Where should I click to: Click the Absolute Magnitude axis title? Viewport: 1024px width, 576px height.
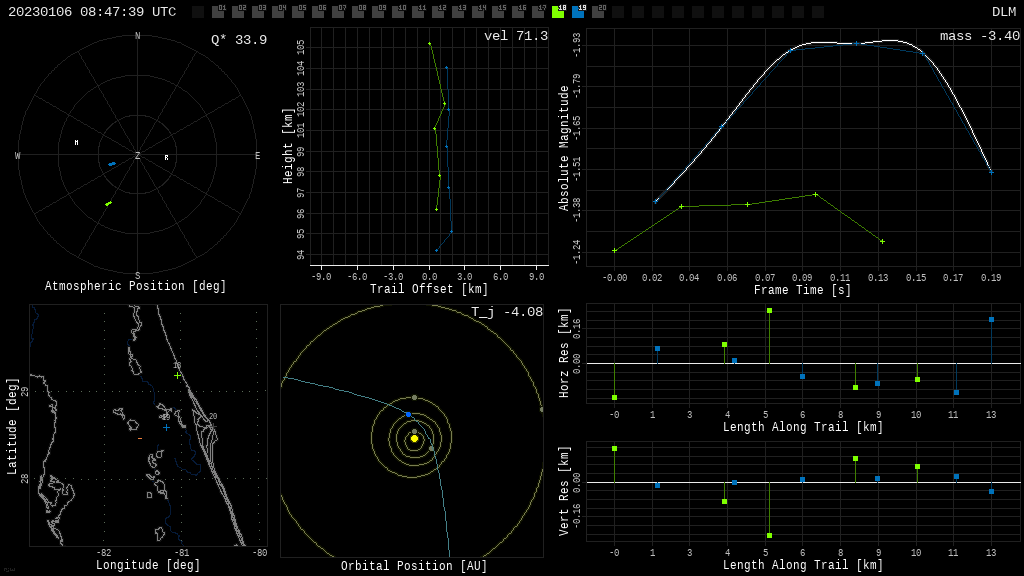[x=564, y=148]
